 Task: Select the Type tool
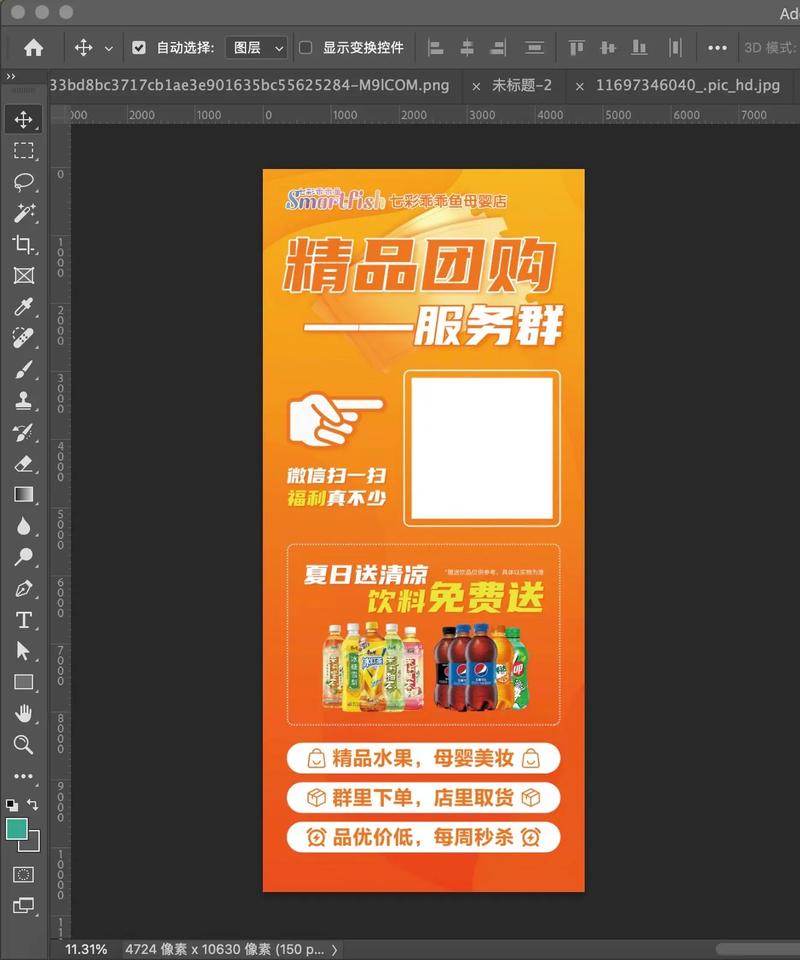click(24, 620)
